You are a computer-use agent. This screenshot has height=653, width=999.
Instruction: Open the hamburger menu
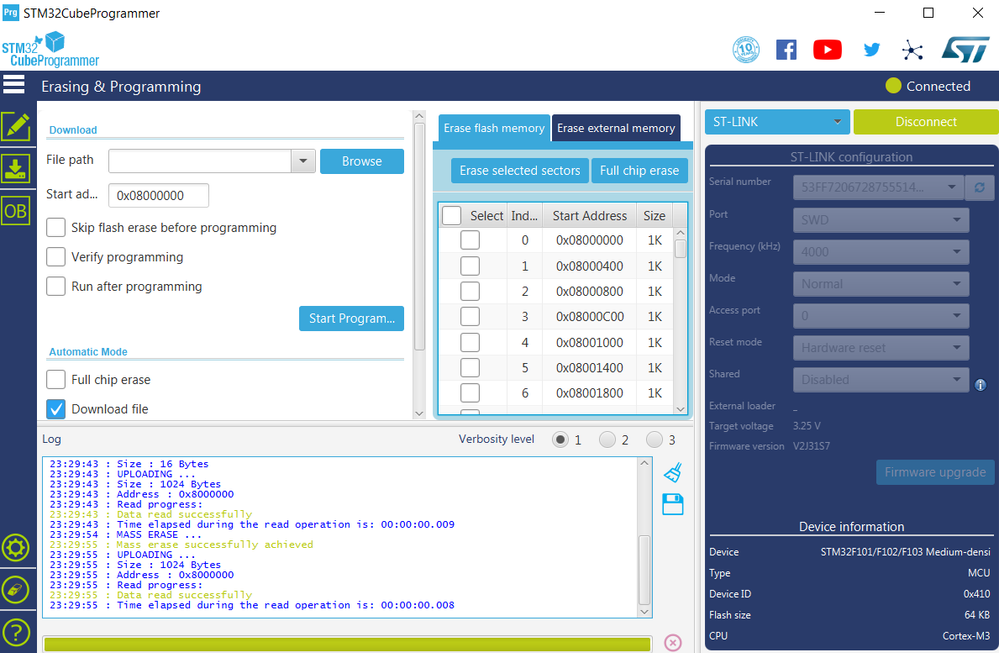click(14, 85)
